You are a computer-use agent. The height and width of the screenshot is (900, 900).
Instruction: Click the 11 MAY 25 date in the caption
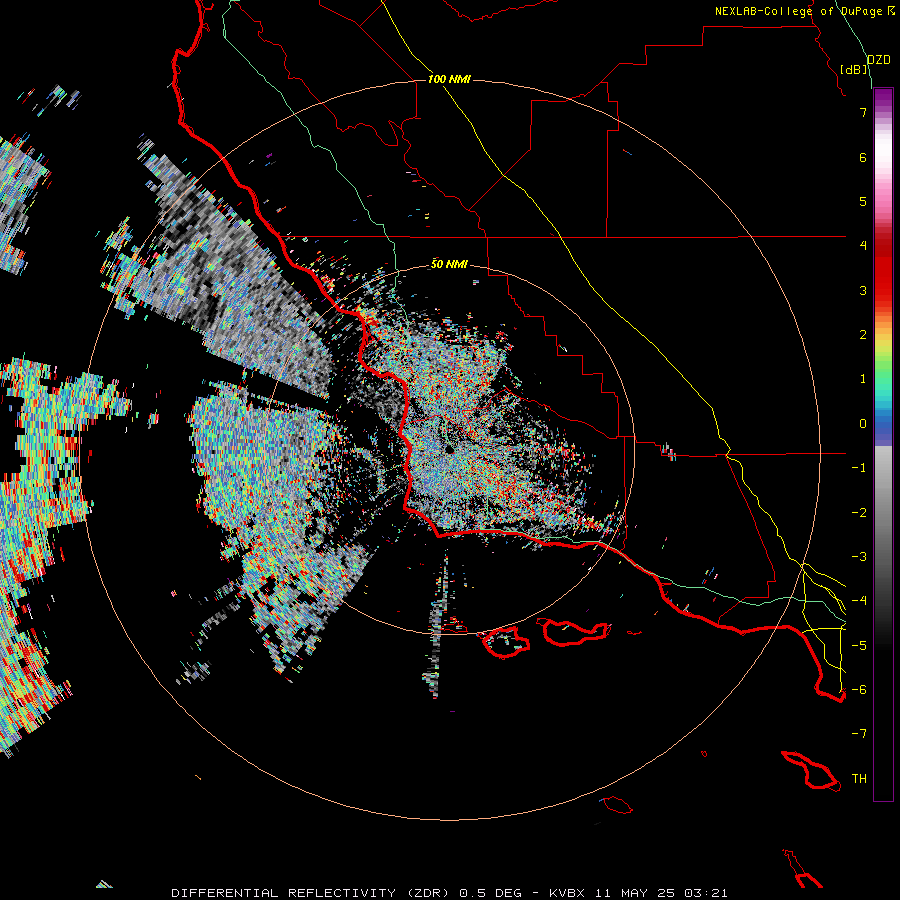(637, 893)
